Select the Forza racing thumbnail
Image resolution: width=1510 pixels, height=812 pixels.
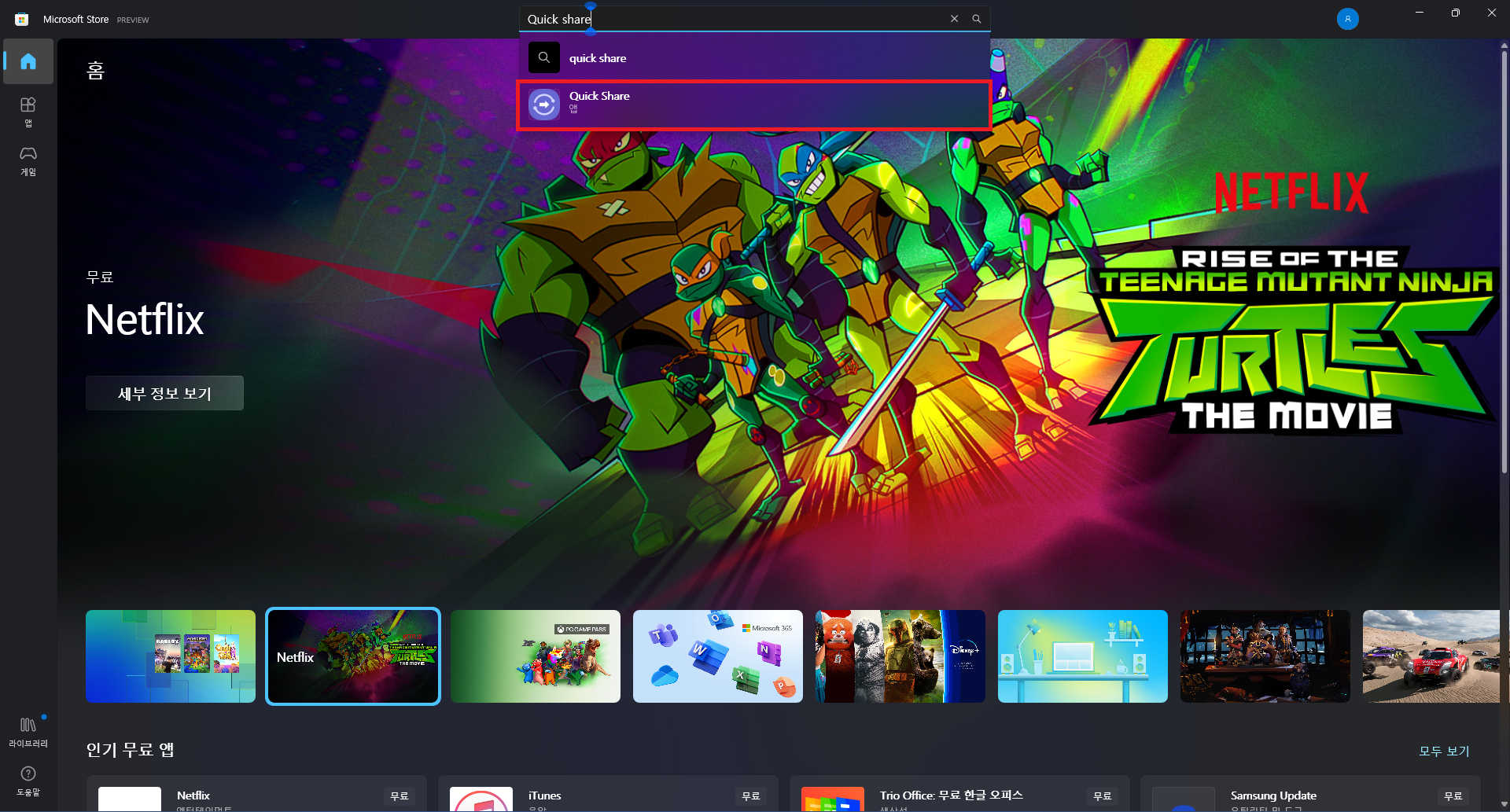tap(1431, 656)
